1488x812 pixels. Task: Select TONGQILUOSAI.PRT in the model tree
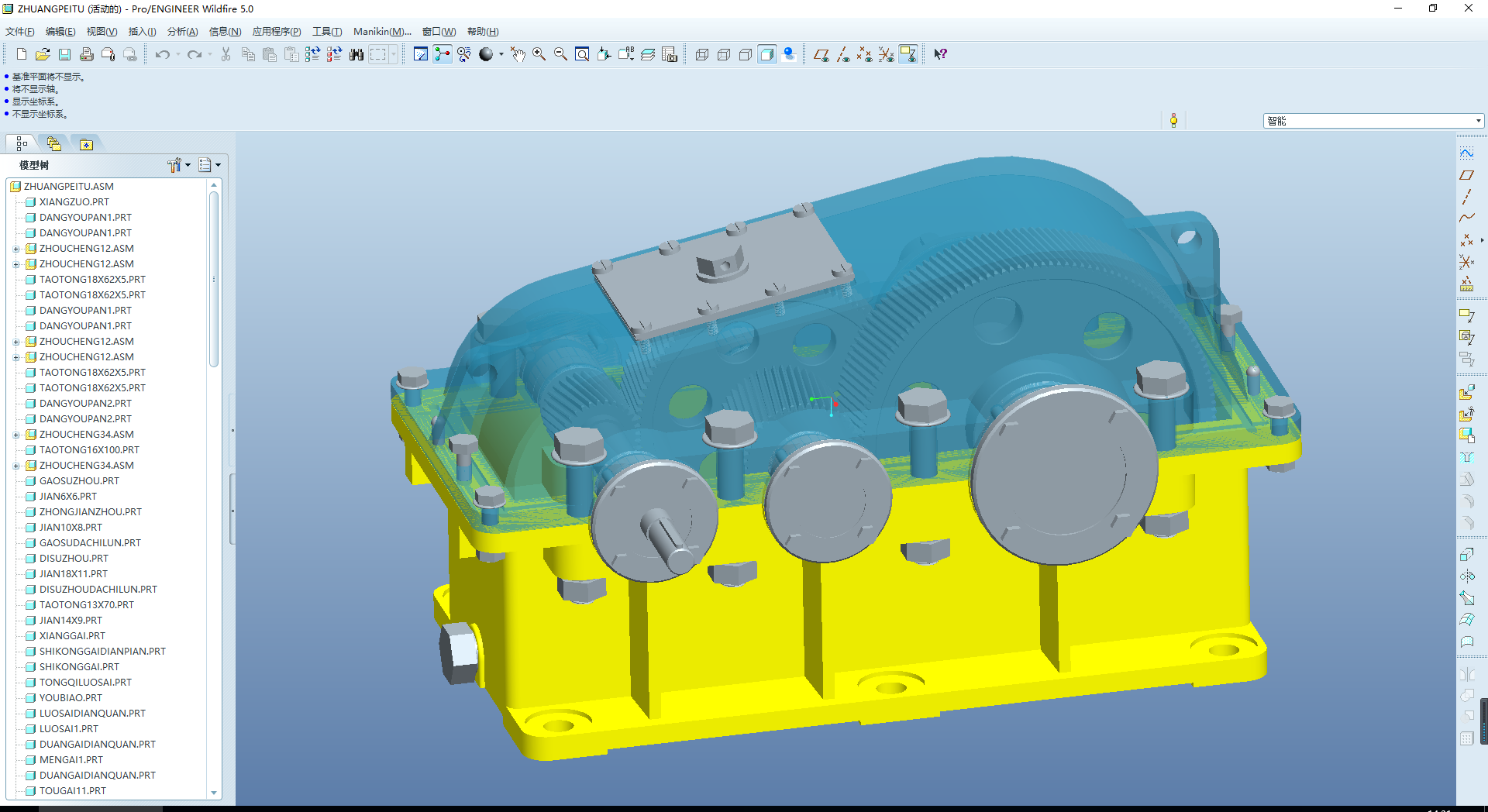(x=85, y=683)
